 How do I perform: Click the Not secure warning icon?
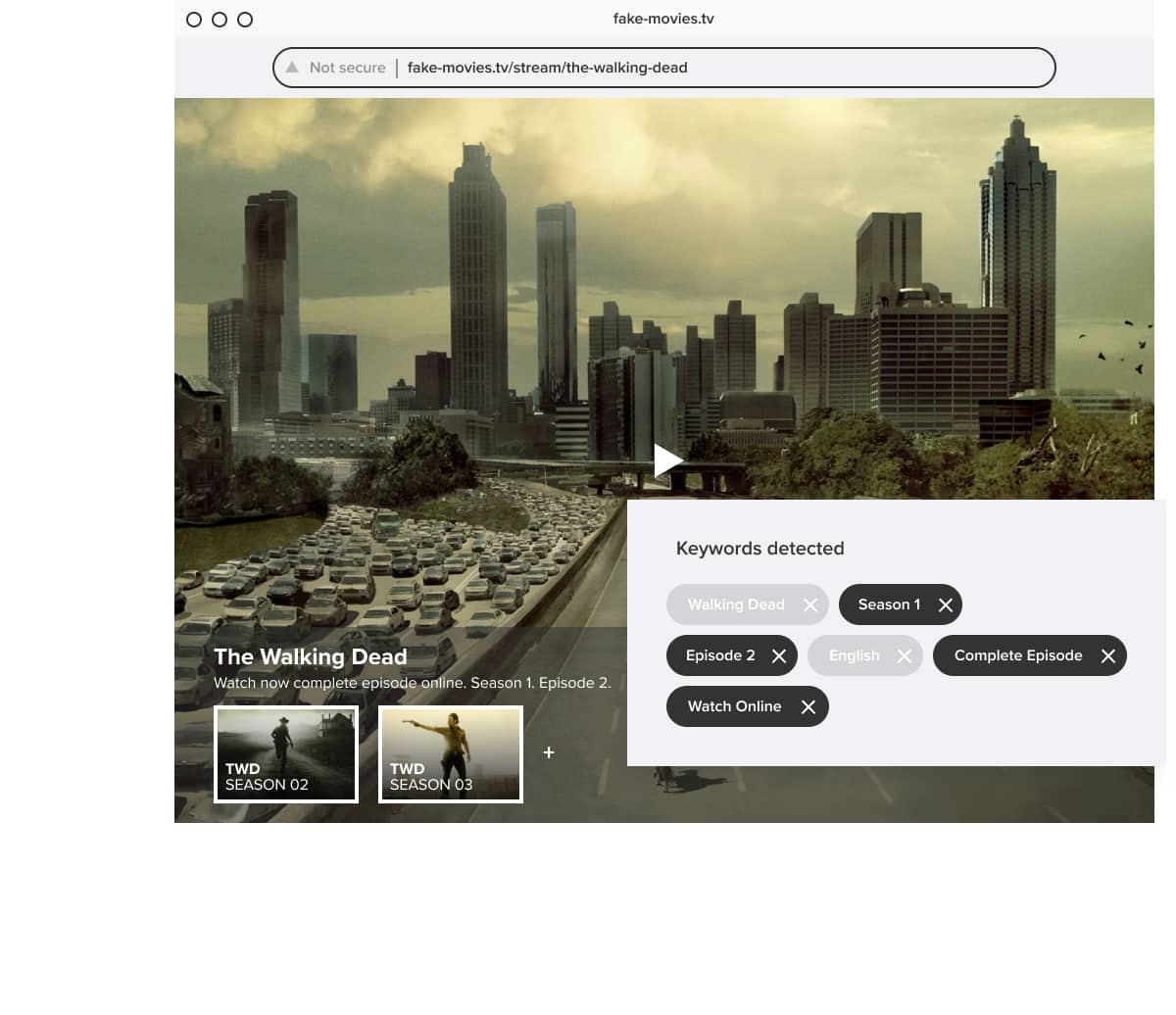292,68
